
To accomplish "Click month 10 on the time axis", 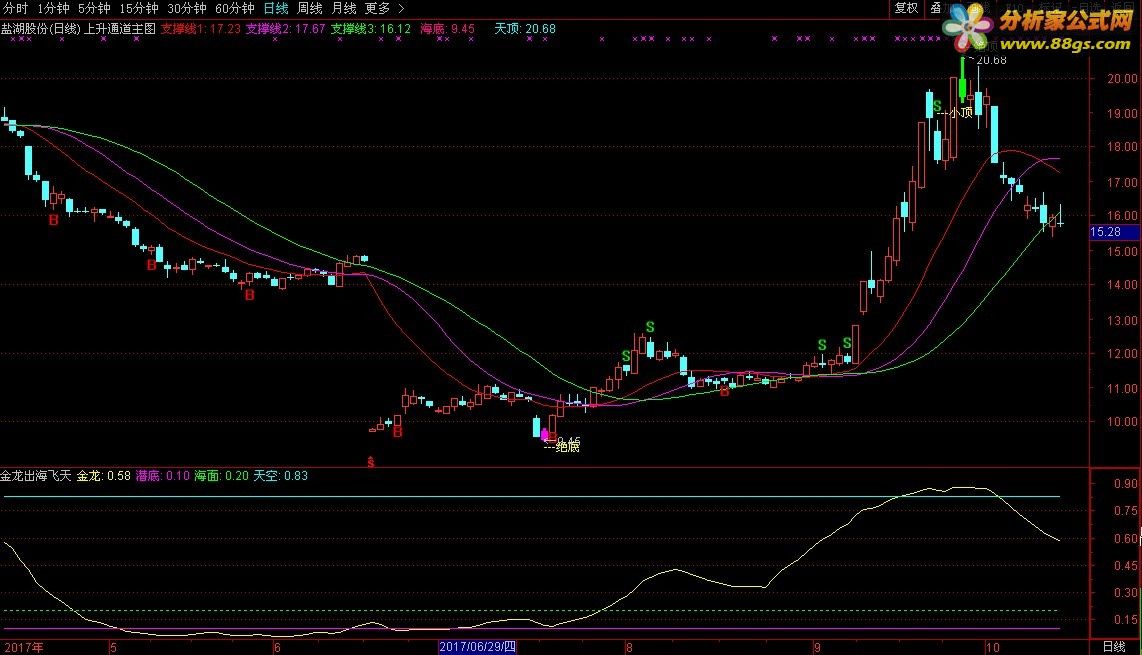I will coord(992,648).
